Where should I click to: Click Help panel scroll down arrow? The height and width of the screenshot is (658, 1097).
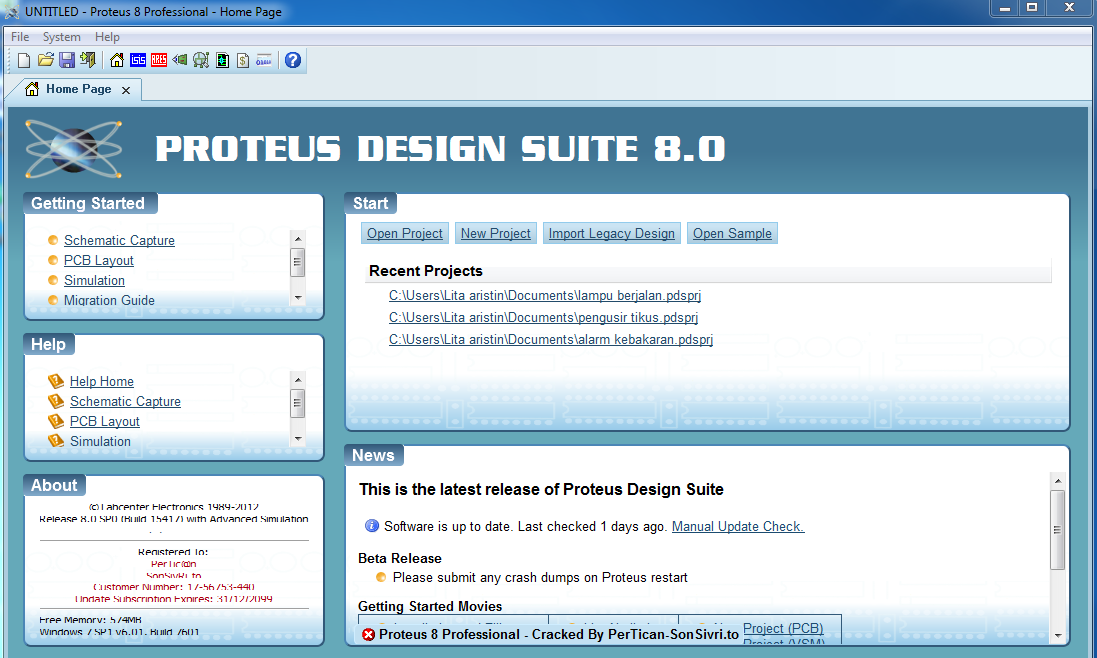[298, 439]
